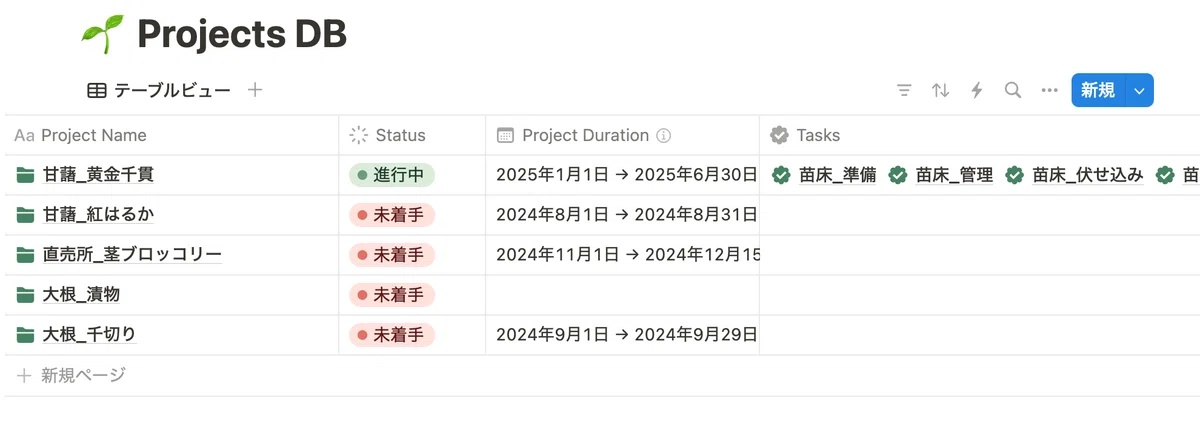Click the Project Duration info icon

[x=663, y=135]
